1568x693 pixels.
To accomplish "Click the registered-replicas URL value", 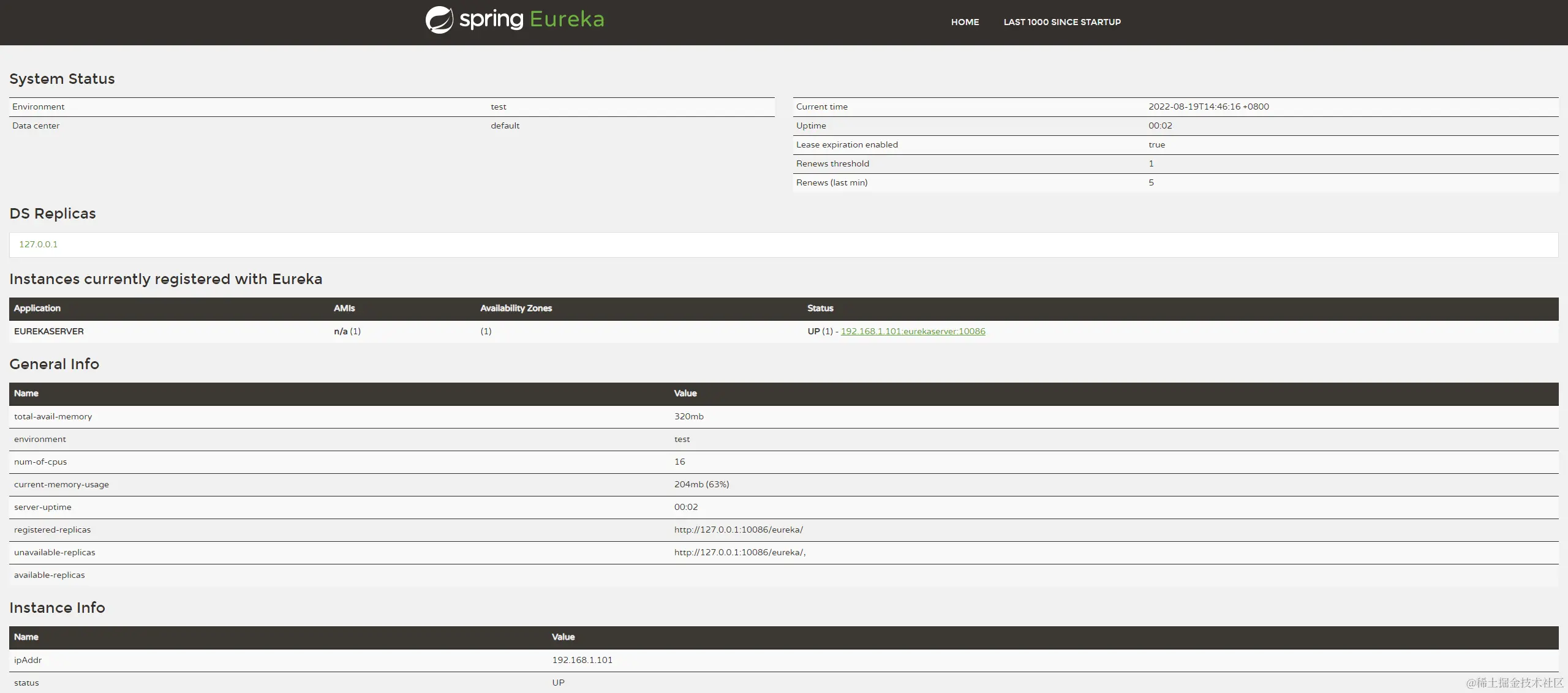I will point(738,530).
